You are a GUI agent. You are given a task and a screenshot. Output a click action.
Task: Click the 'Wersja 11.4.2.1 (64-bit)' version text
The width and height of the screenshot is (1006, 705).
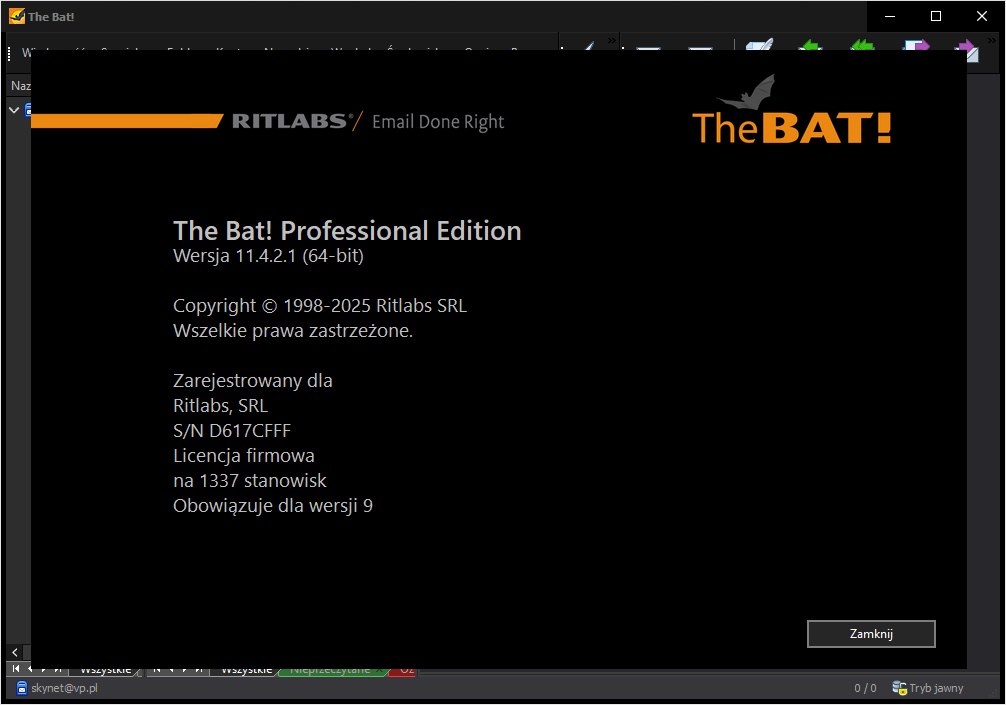[268, 256]
